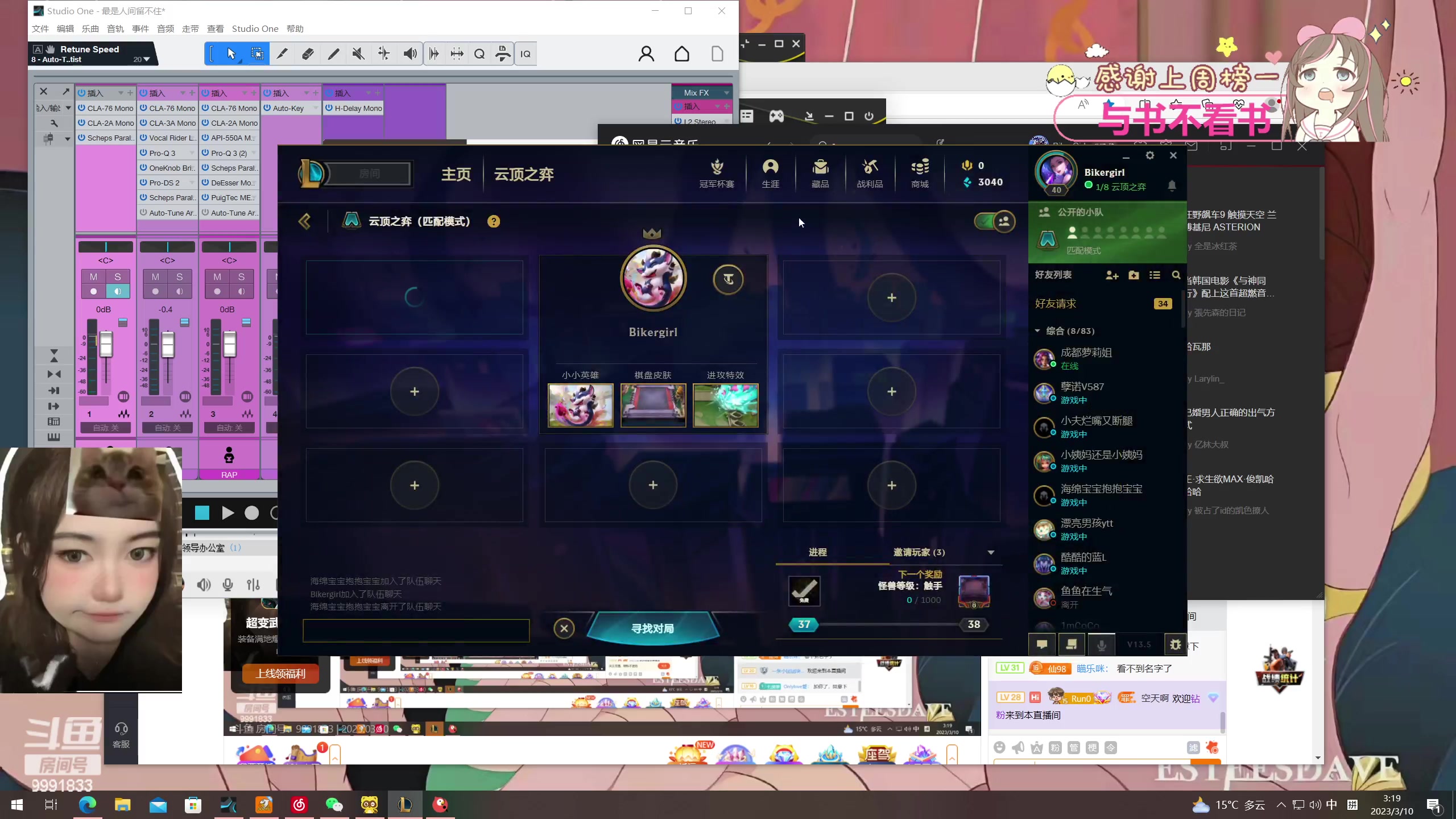The height and width of the screenshot is (819, 1456).
Task: Collapse the 综合 (8/83) friends group
Action: [x=1037, y=331]
